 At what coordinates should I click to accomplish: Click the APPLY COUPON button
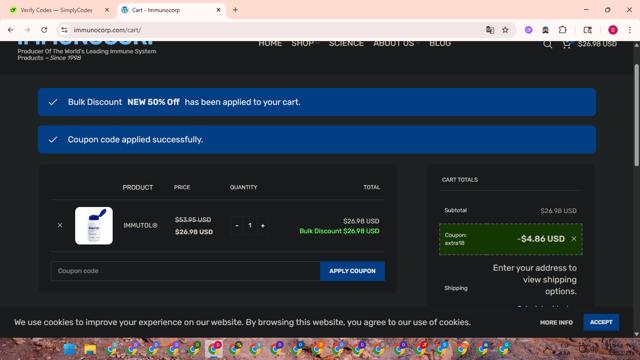[x=352, y=271]
